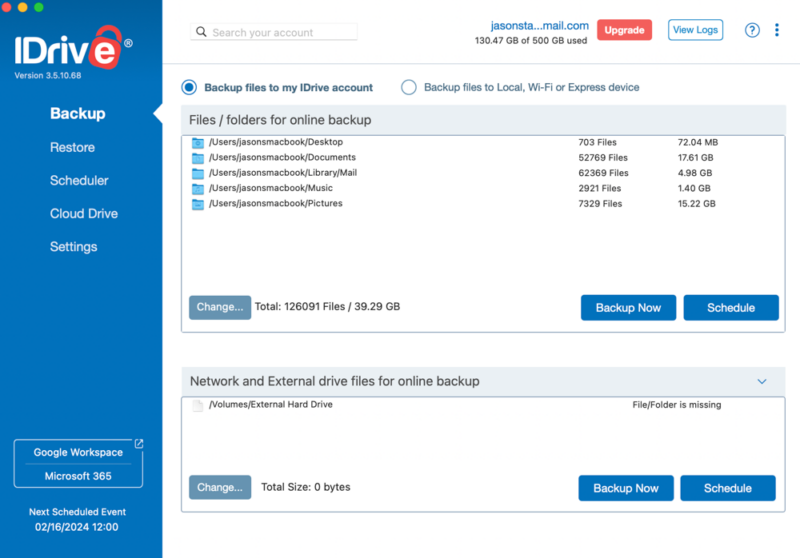Select the /Volumes/External Hard Drive row

coord(483,404)
